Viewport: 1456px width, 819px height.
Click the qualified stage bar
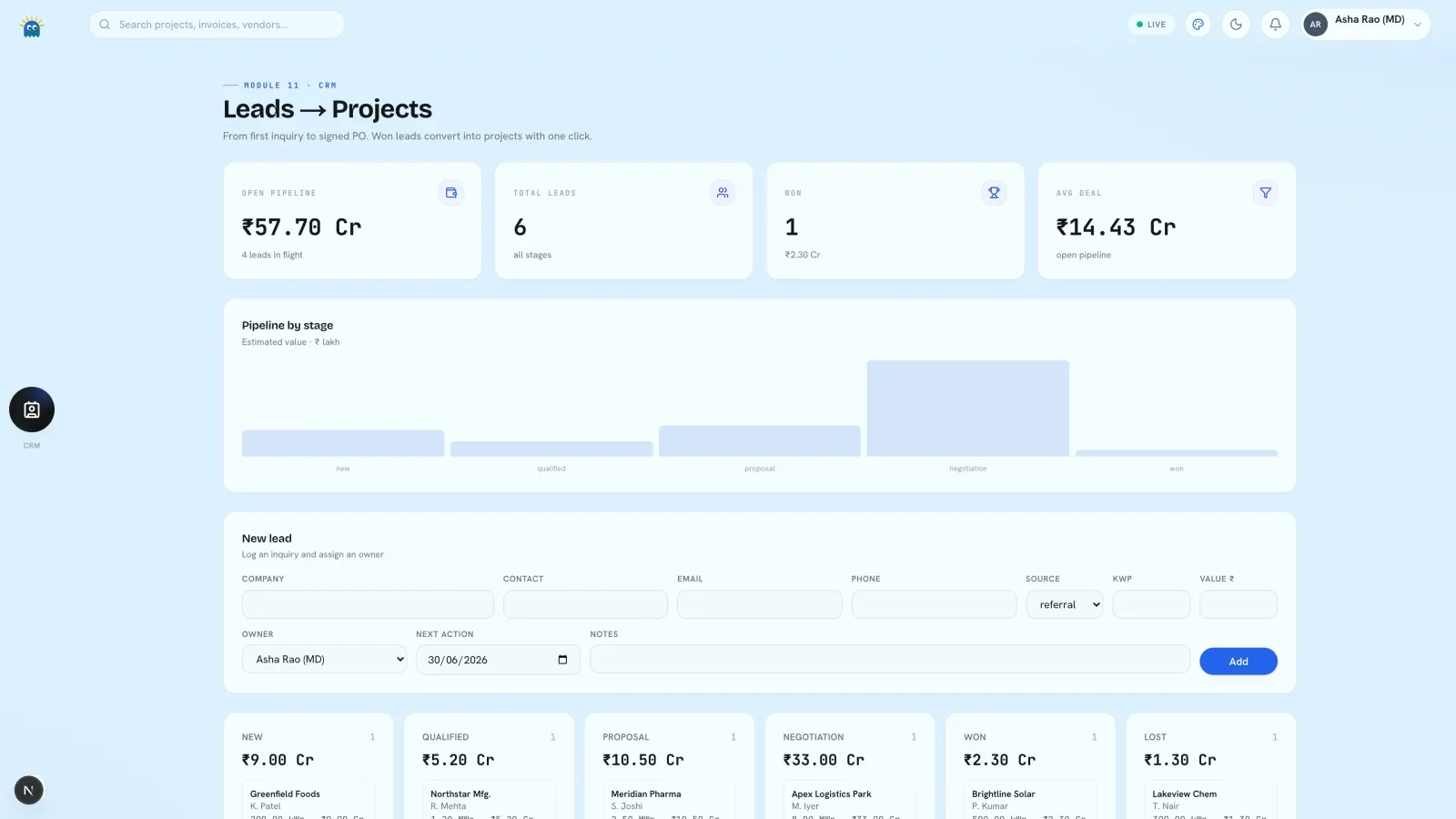coord(551,449)
